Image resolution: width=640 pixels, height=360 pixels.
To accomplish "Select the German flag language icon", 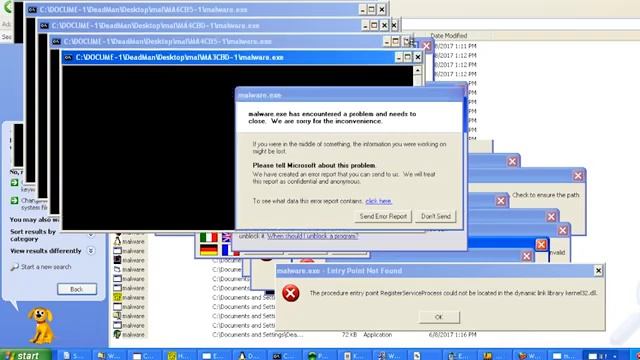I will 209,250.
